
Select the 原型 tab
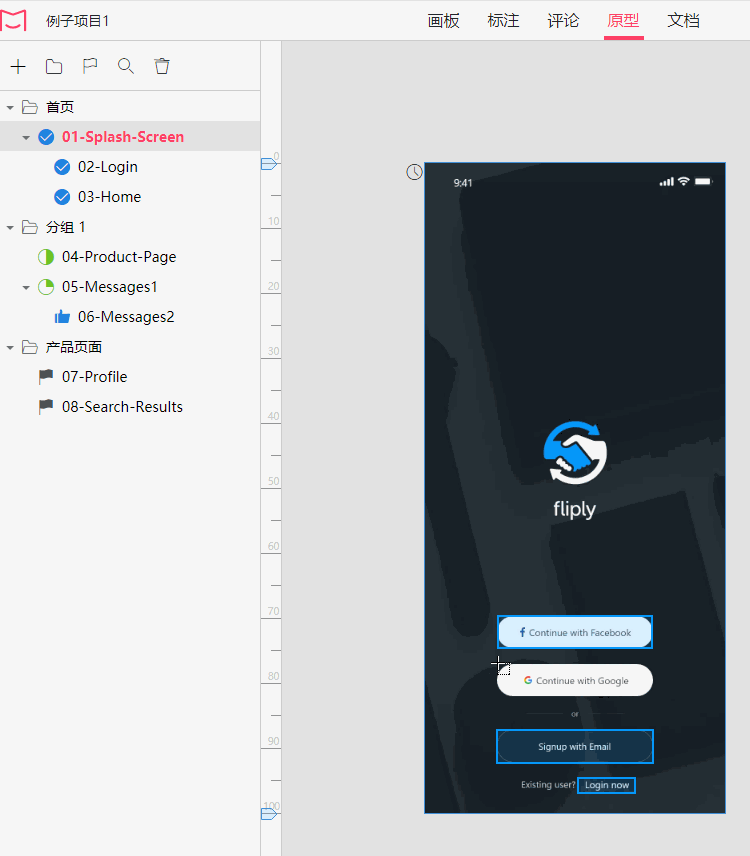(x=623, y=21)
